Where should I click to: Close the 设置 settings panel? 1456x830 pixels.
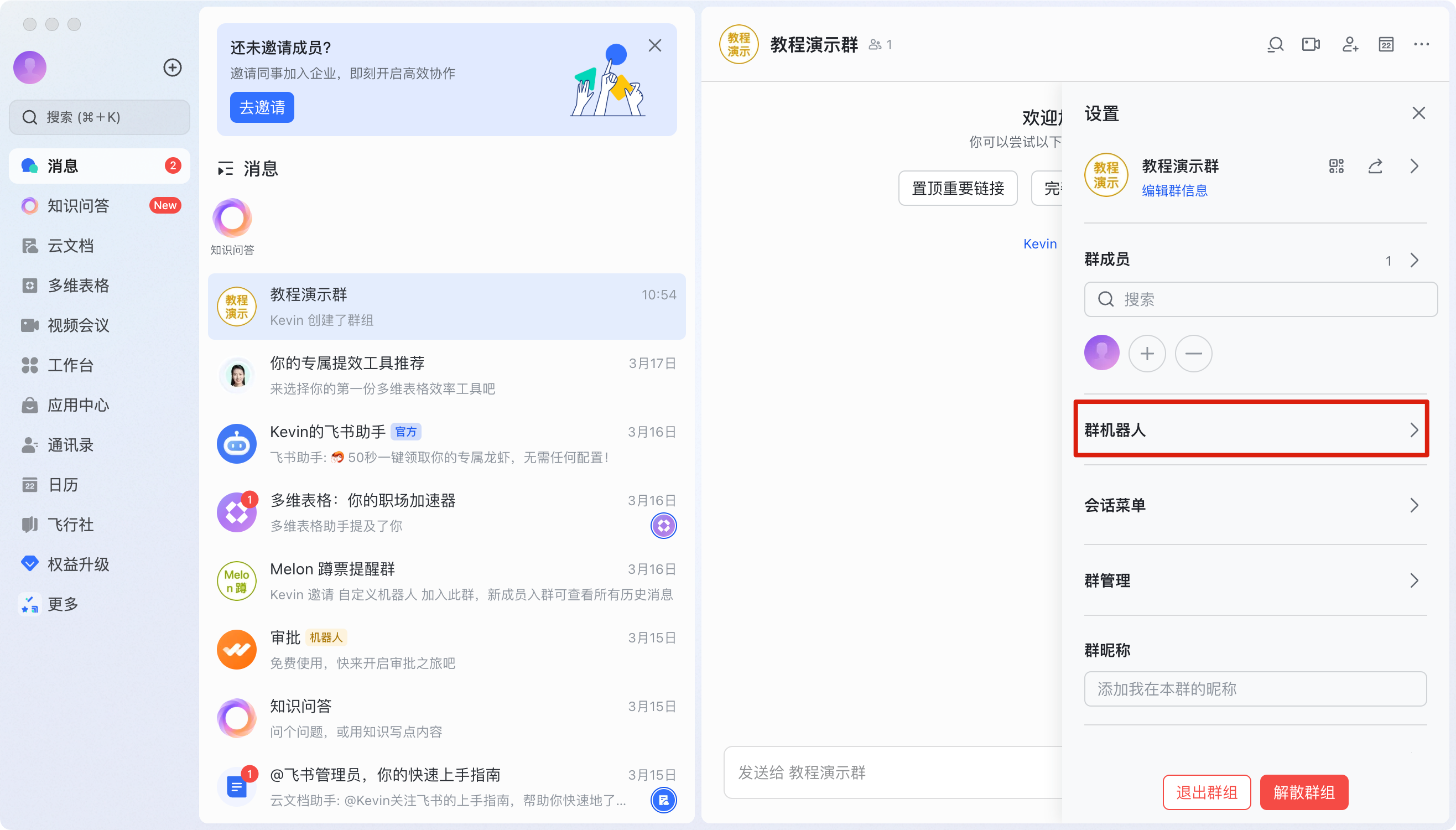(1418, 113)
